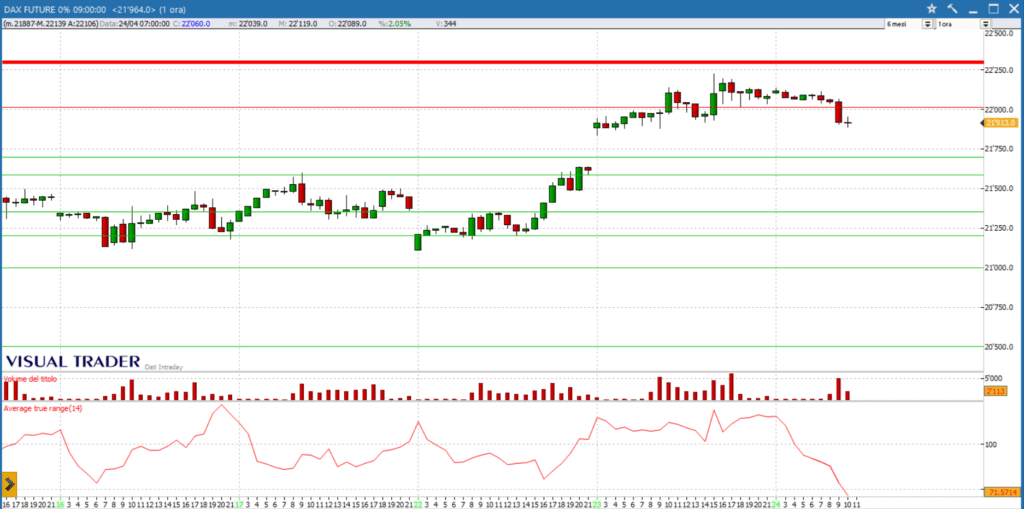
Task: Click the orange arrow panel expander button
Action: pyautogui.click(x=9, y=484)
